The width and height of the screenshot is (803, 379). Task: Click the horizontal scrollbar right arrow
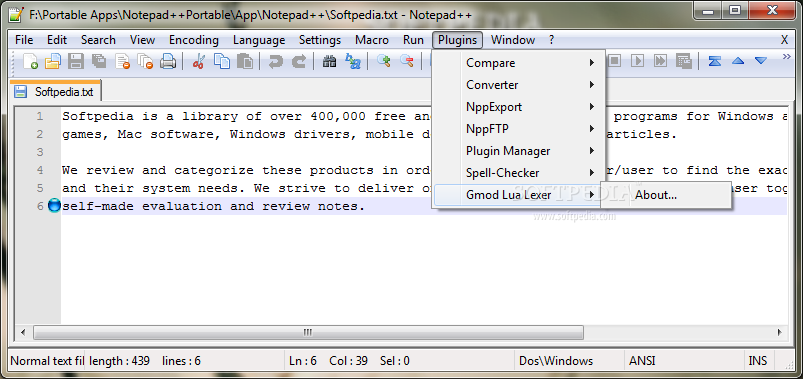point(779,332)
